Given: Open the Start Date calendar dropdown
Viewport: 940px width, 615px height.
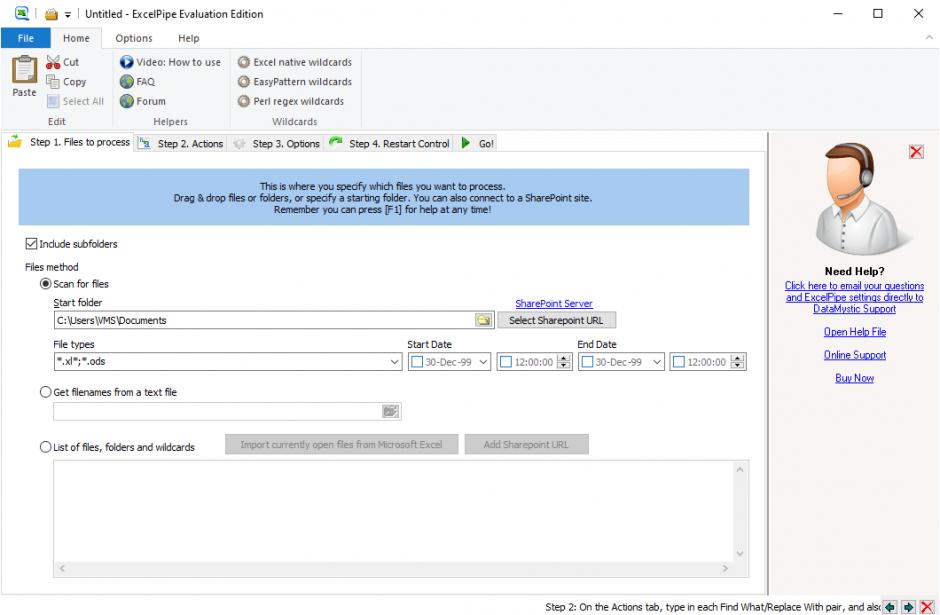Looking at the screenshot, I should point(483,362).
